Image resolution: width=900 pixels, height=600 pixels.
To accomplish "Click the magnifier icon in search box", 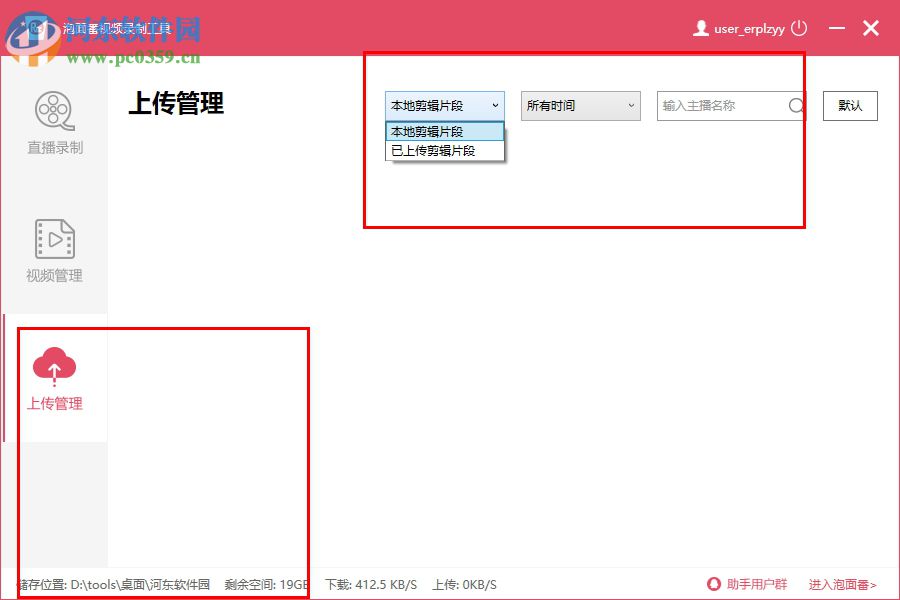I will tap(795, 105).
